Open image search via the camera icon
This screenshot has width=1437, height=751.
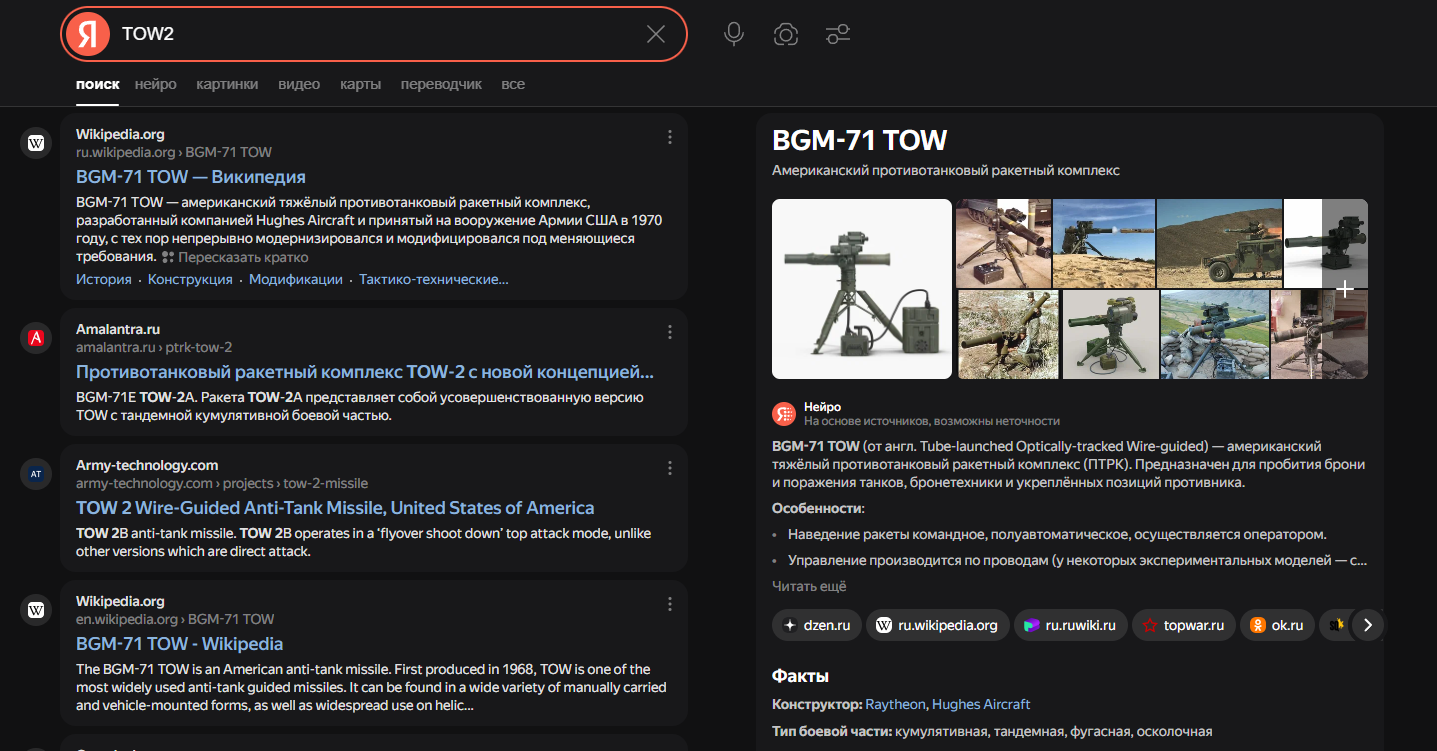(x=786, y=34)
